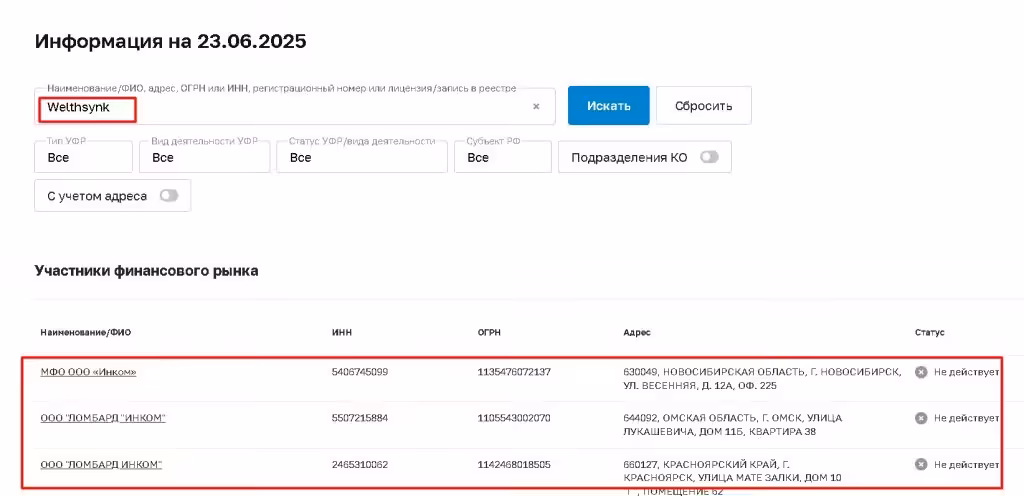Screen dimensions: 1024x496
Task: Click the Сбросить button
Action: tap(703, 106)
